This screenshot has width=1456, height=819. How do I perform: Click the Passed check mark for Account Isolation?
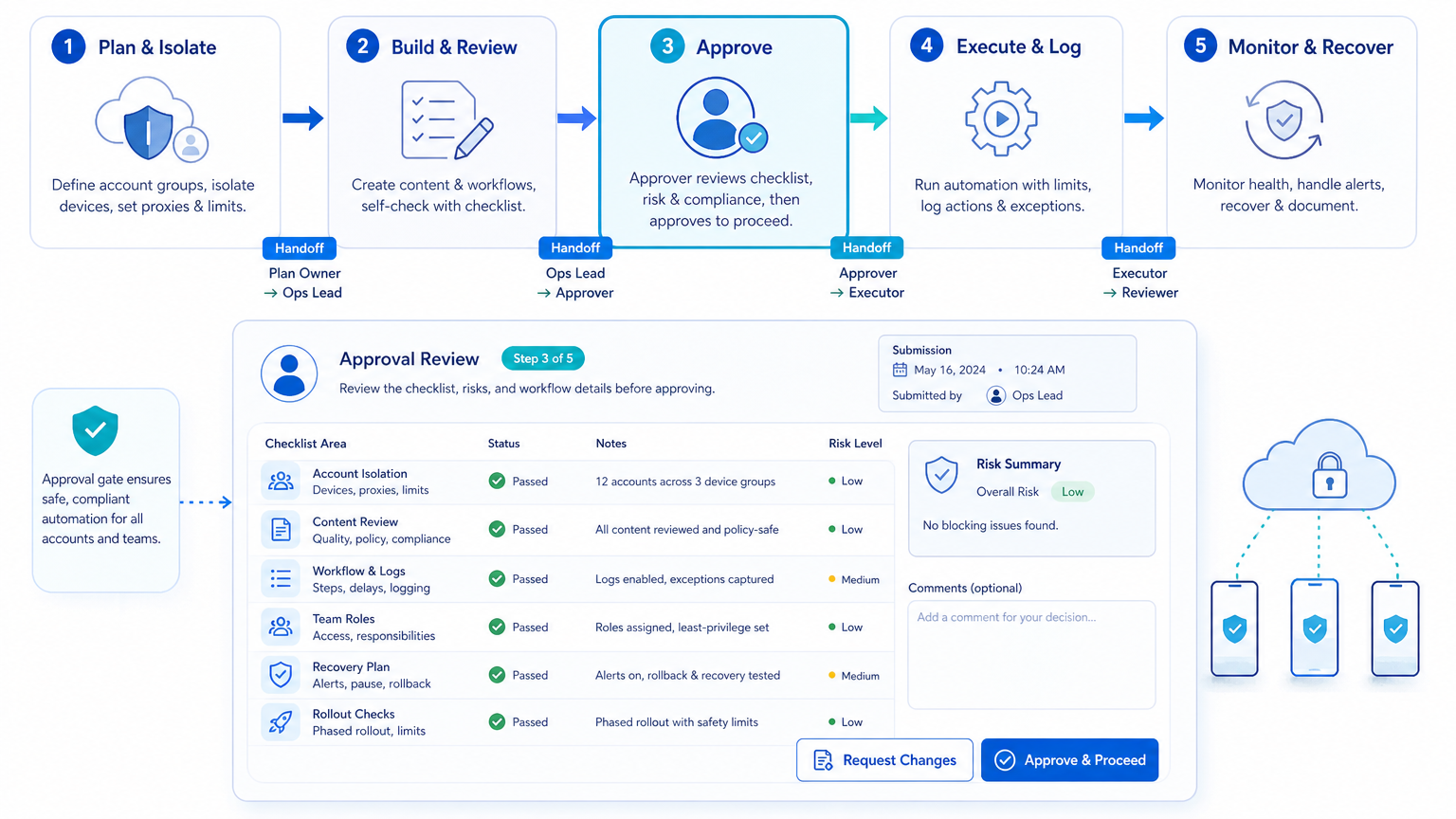point(497,481)
